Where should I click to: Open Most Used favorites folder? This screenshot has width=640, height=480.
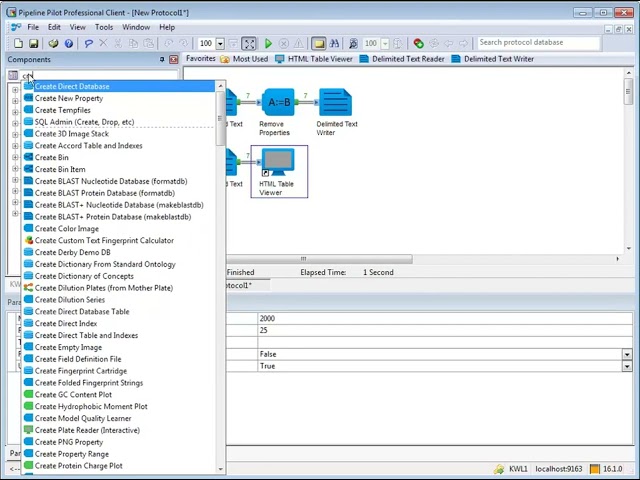pyautogui.click(x=244, y=59)
